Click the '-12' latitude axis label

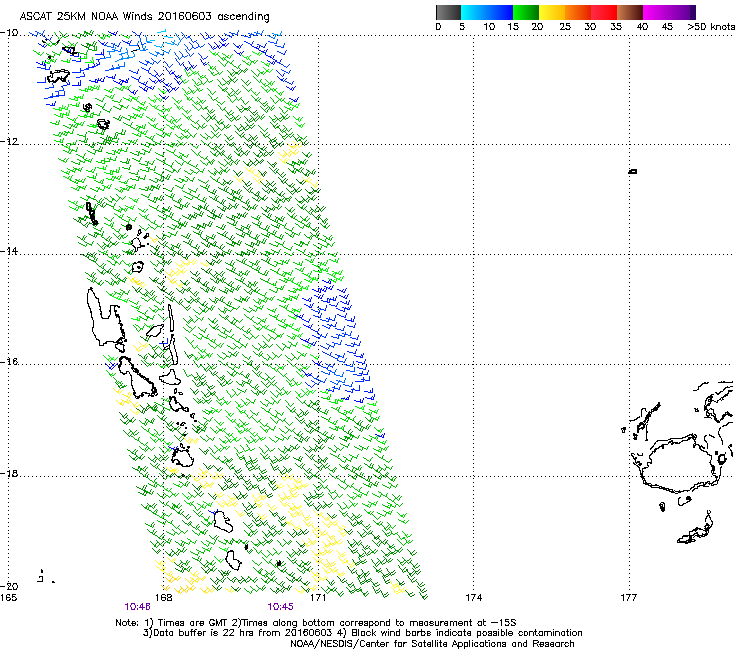[x=9, y=142]
